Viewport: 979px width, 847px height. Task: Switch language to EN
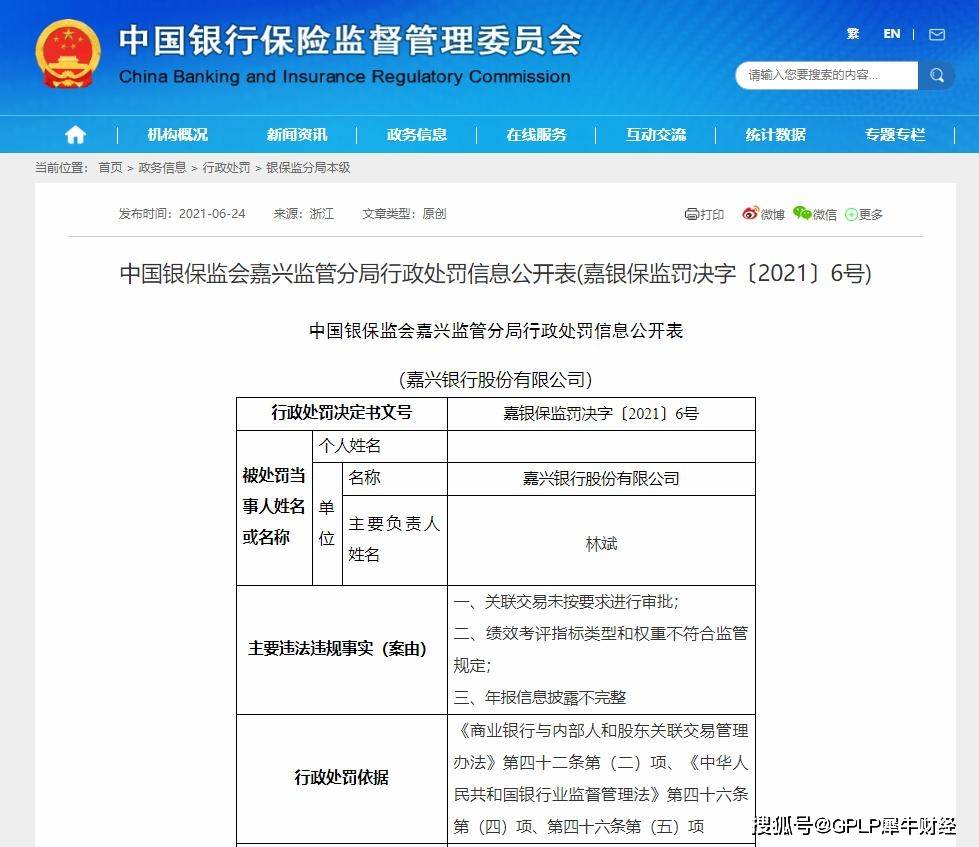pyautogui.click(x=892, y=34)
